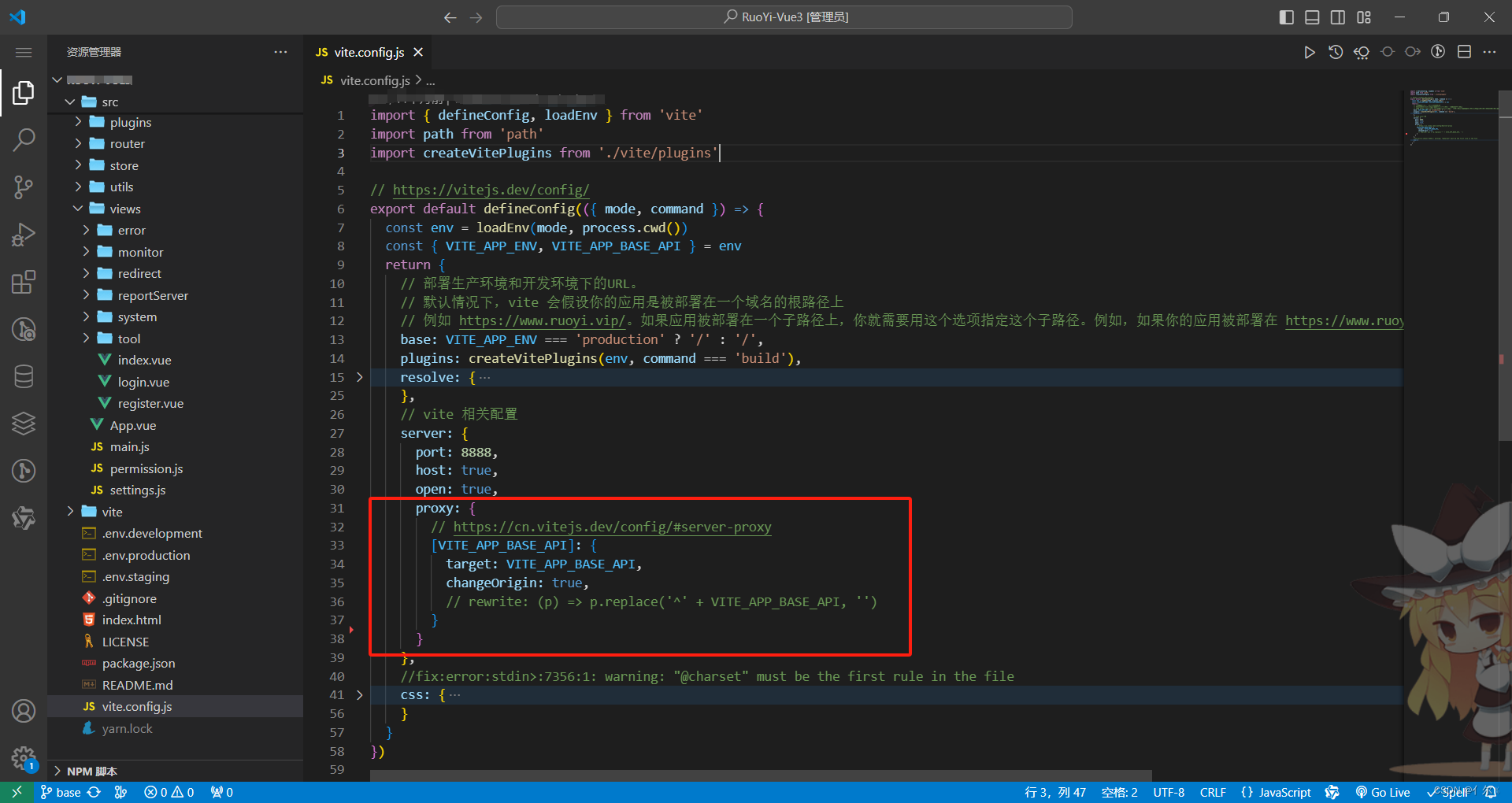Image resolution: width=1512 pixels, height=803 pixels.
Task: Run the current file with the play button
Action: (x=1310, y=51)
